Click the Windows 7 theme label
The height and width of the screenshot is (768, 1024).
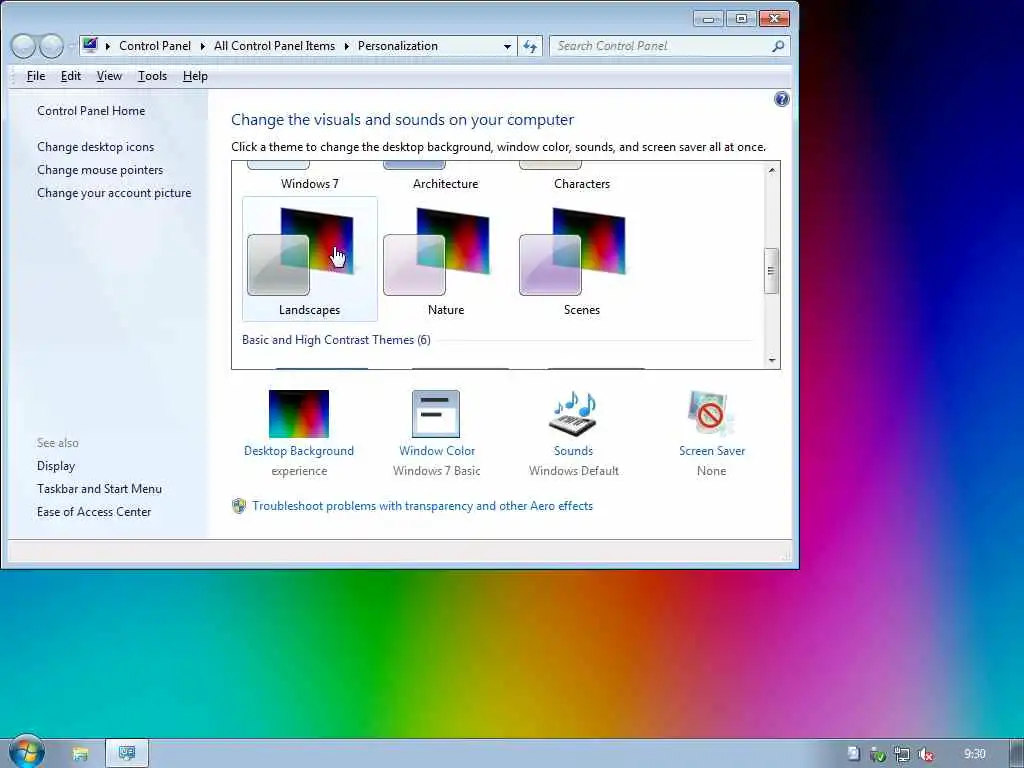pos(310,184)
